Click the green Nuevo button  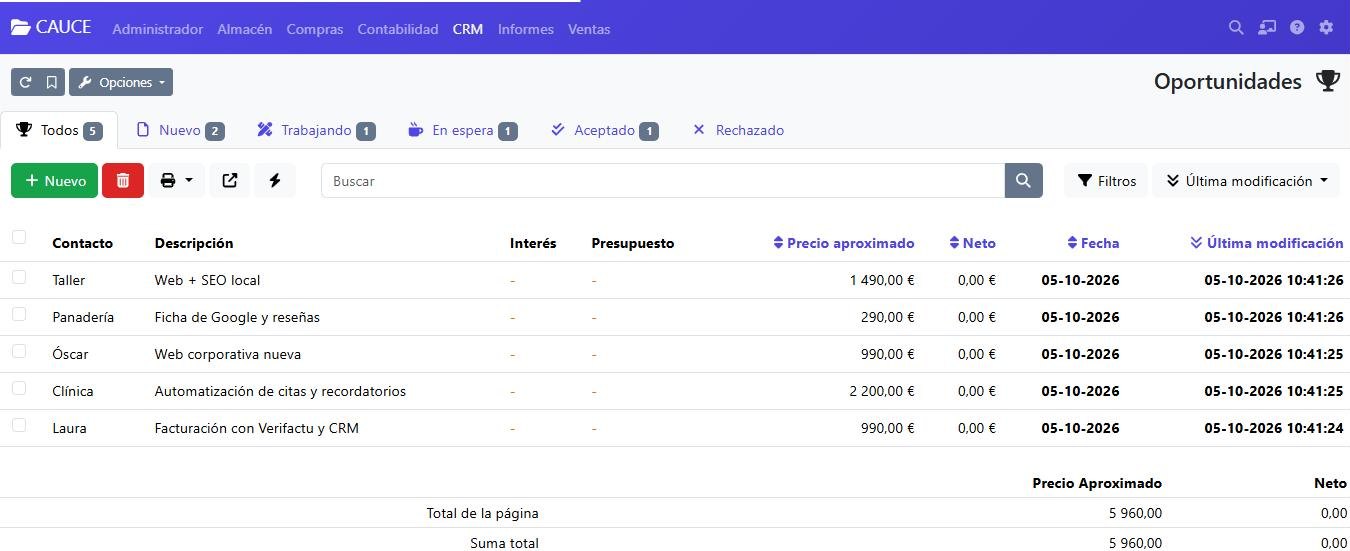55,181
